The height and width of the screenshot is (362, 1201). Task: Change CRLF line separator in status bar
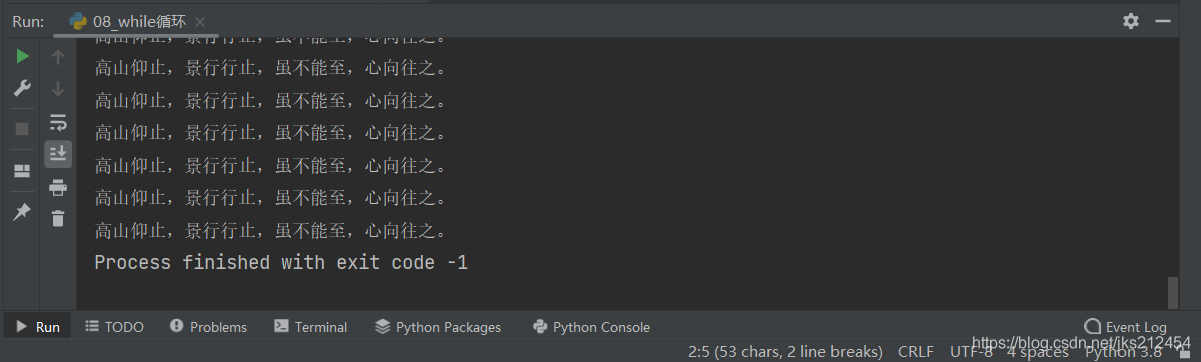pos(916,352)
